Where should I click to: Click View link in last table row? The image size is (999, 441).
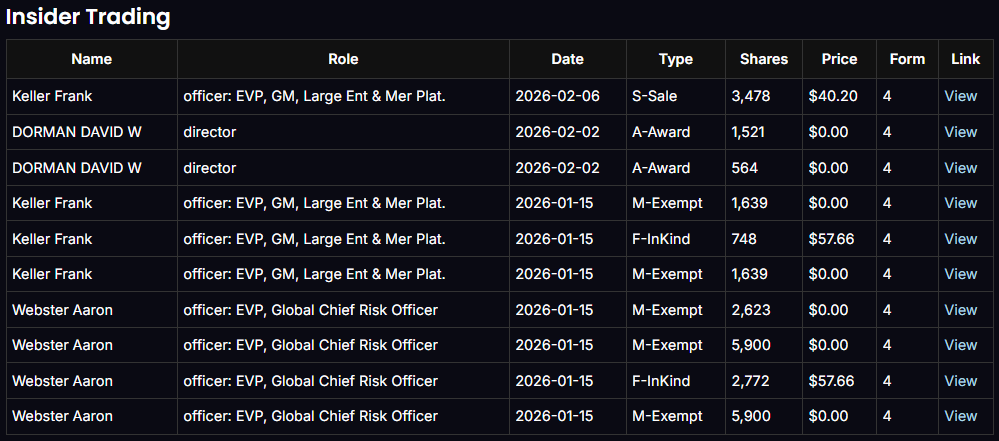point(960,416)
